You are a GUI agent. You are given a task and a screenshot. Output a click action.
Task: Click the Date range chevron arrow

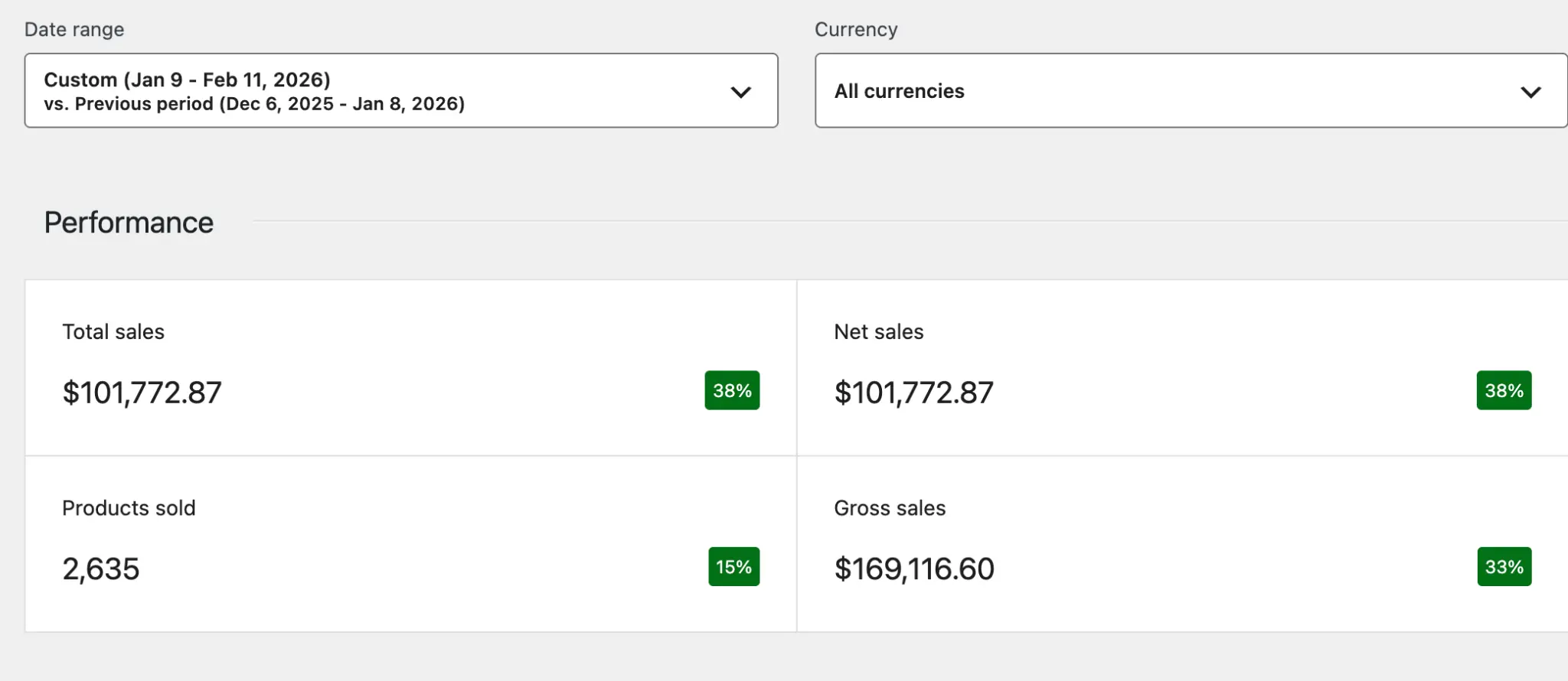pyautogui.click(x=740, y=92)
